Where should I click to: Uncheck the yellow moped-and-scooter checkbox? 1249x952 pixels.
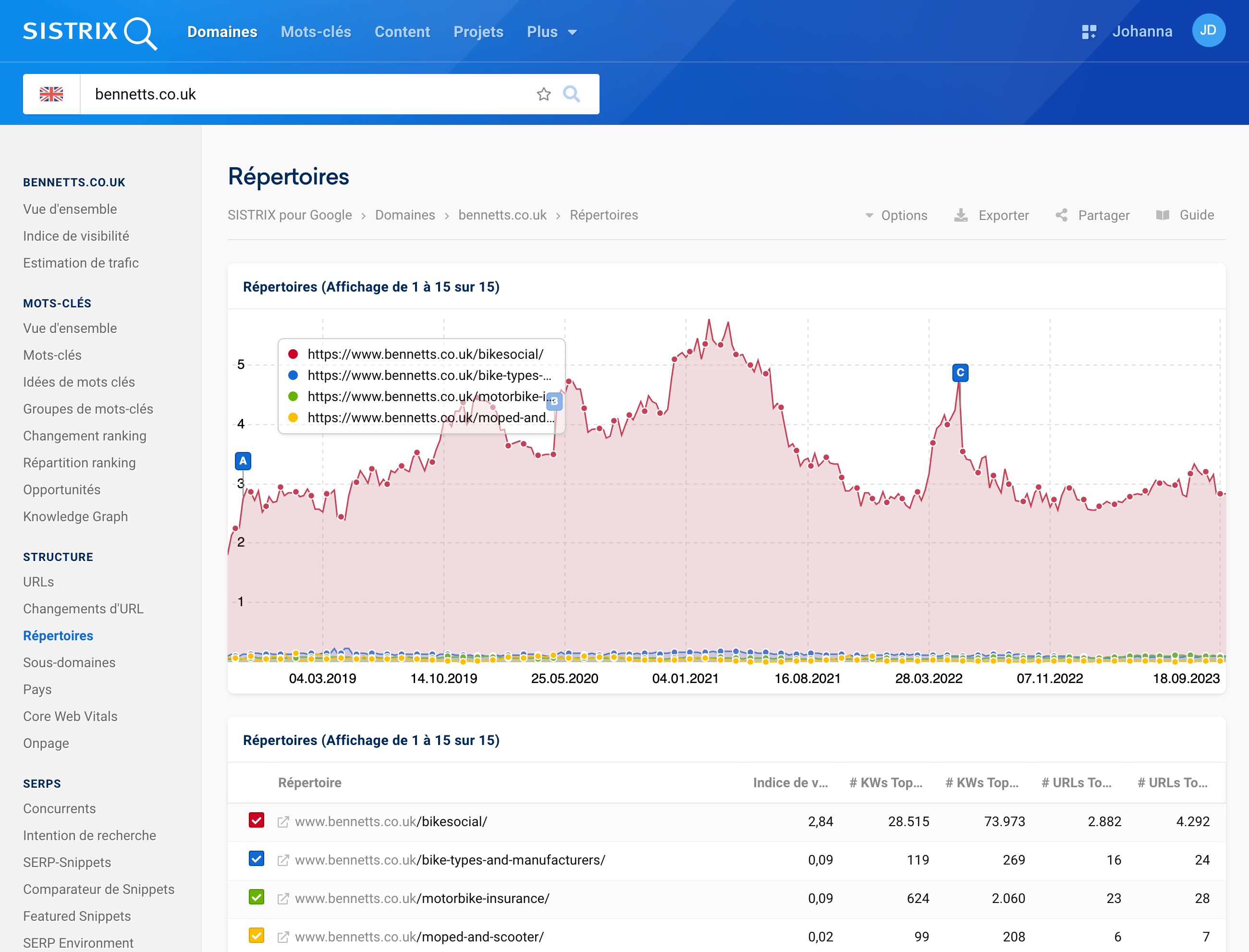tap(257, 936)
